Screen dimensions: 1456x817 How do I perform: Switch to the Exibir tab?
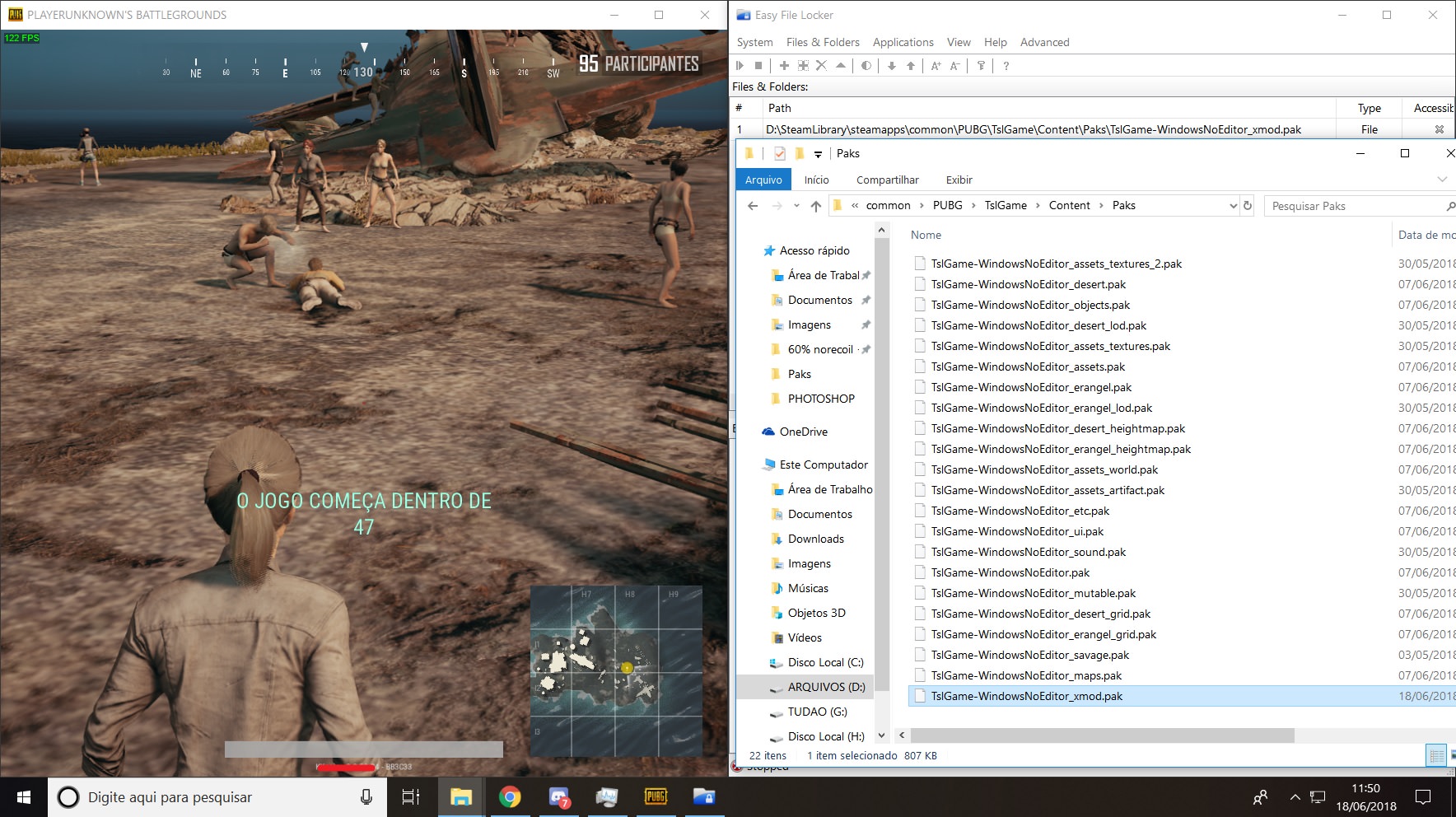[x=959, y=180]
